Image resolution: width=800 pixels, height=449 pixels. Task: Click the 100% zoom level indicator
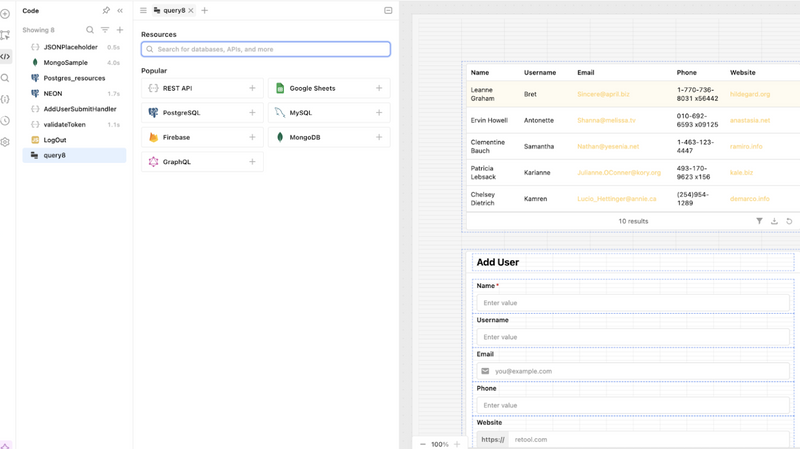440,444
